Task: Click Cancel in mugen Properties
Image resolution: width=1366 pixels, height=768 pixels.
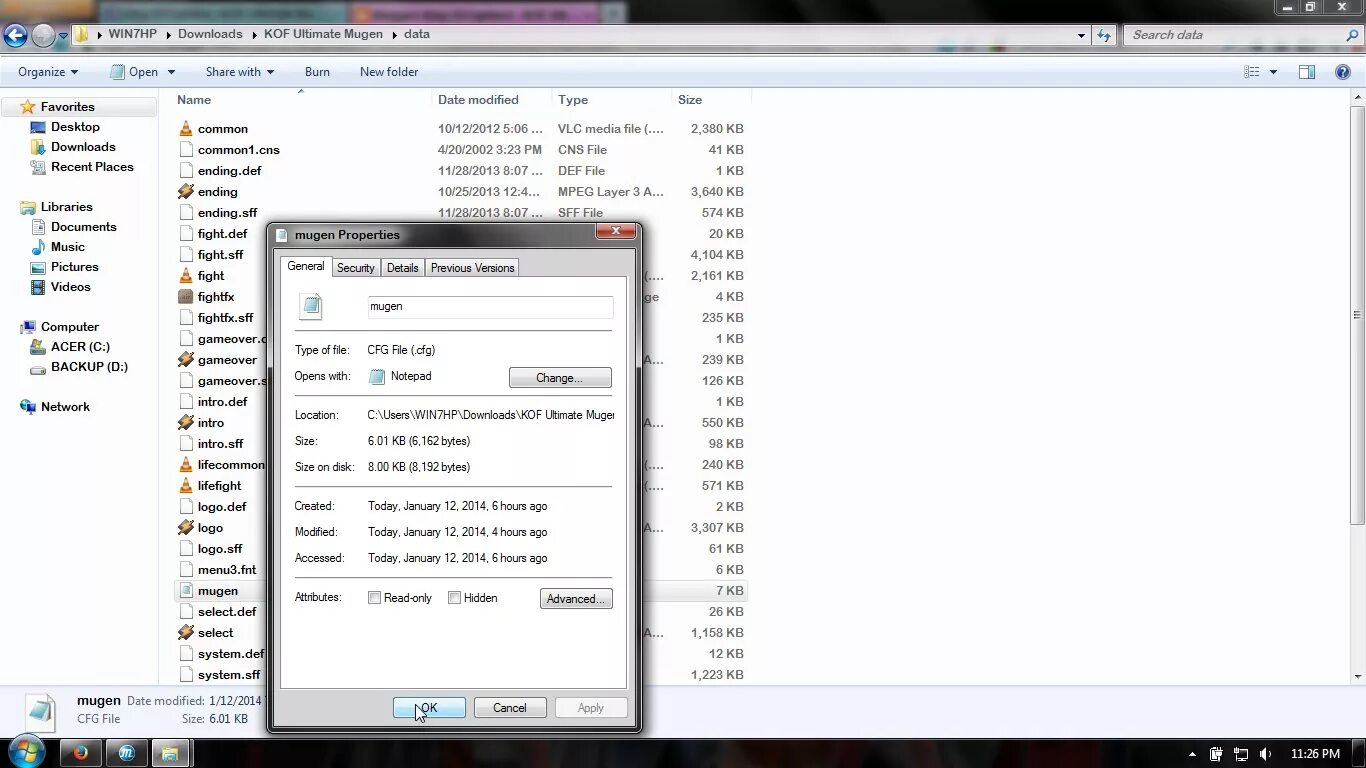Action: [510, 708]
